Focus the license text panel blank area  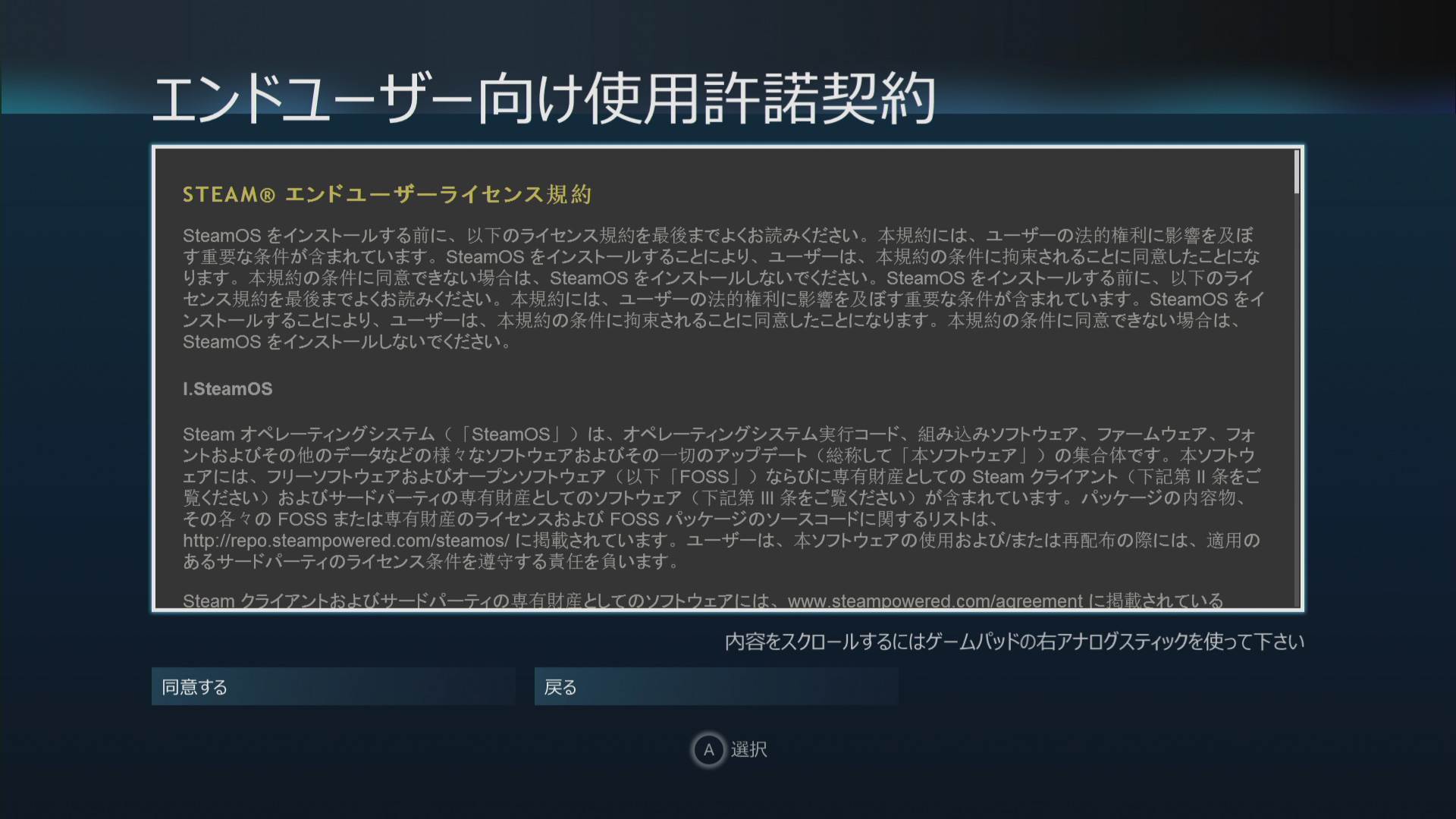tap(834, 387)
